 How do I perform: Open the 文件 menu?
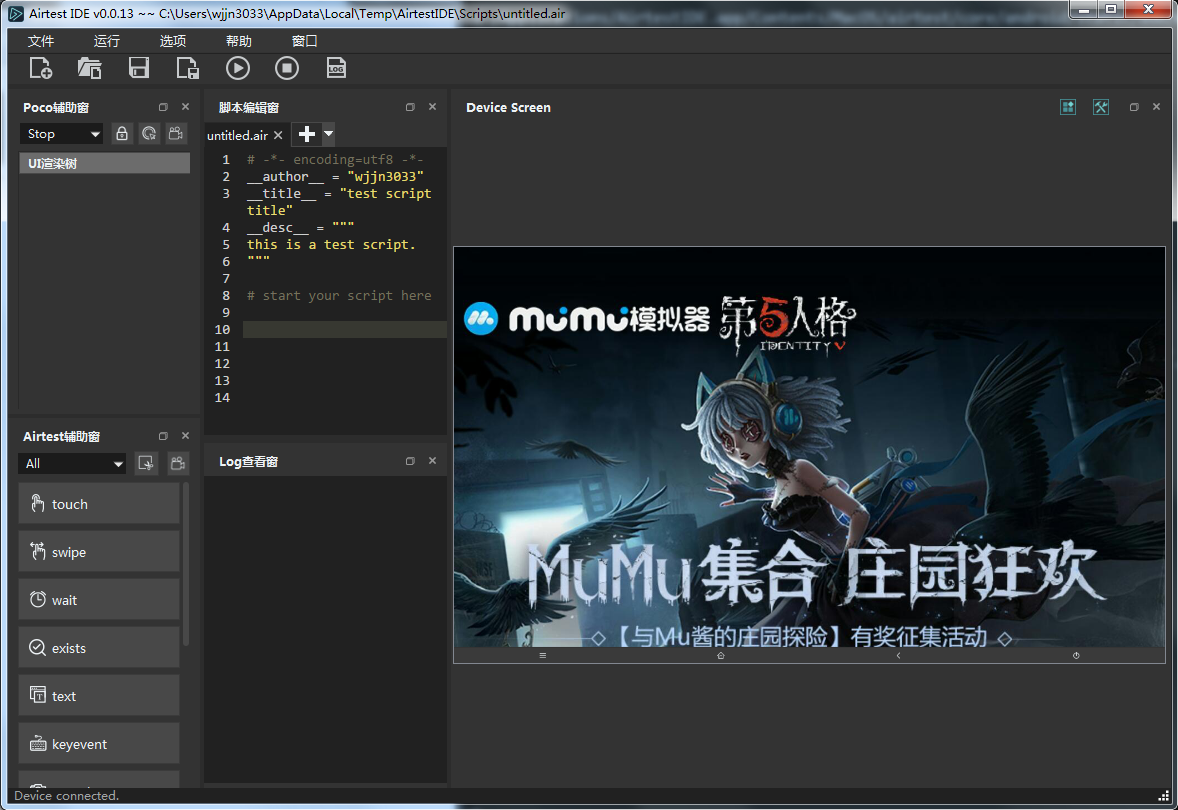[41, 41]
